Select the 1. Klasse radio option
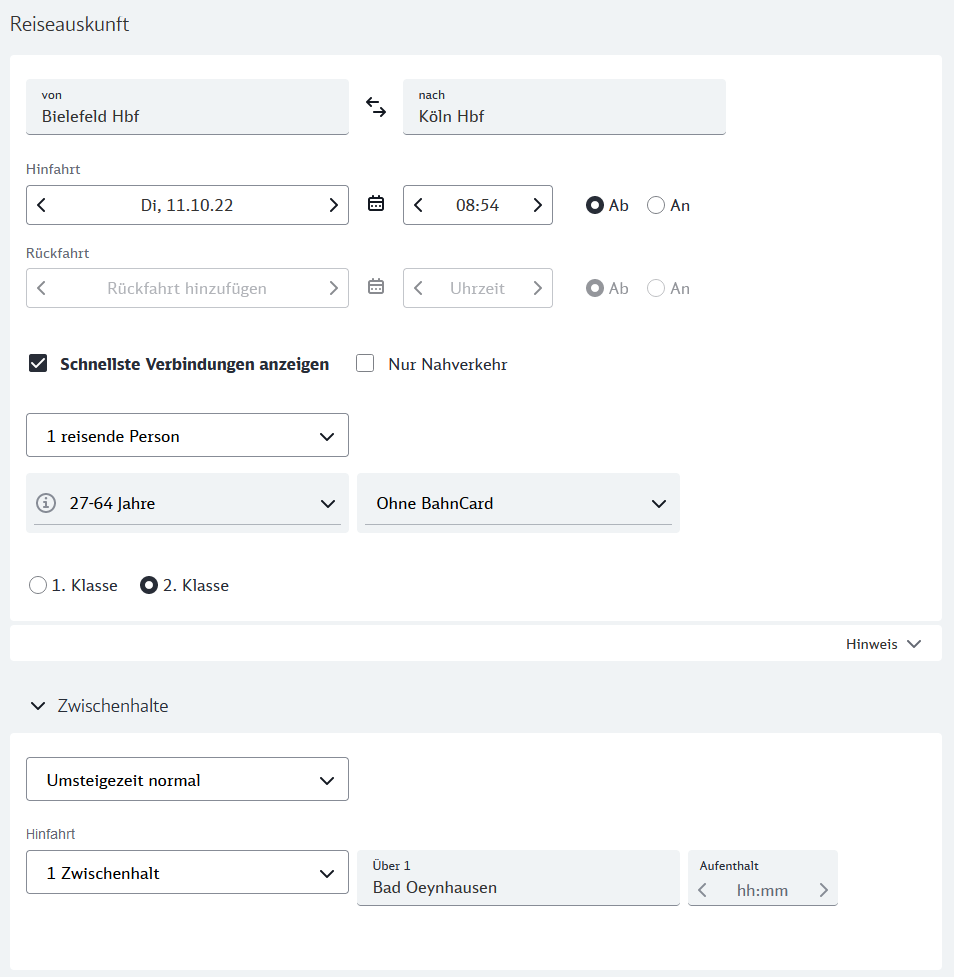Image resolution: width=954 pixels, height=977 pixels. (x=38, y=586)
